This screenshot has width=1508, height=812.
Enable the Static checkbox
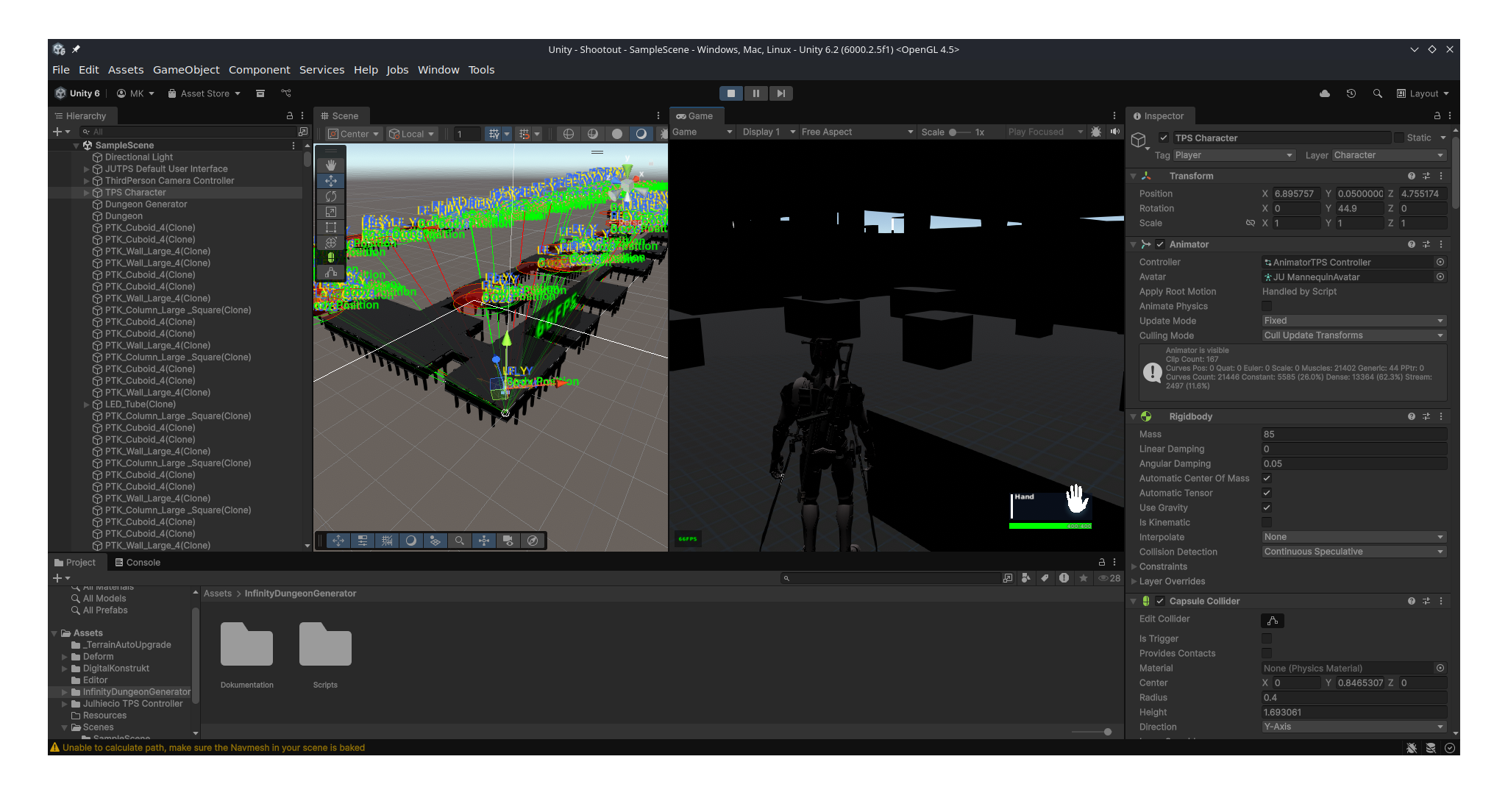click(x=1398, y=138)
